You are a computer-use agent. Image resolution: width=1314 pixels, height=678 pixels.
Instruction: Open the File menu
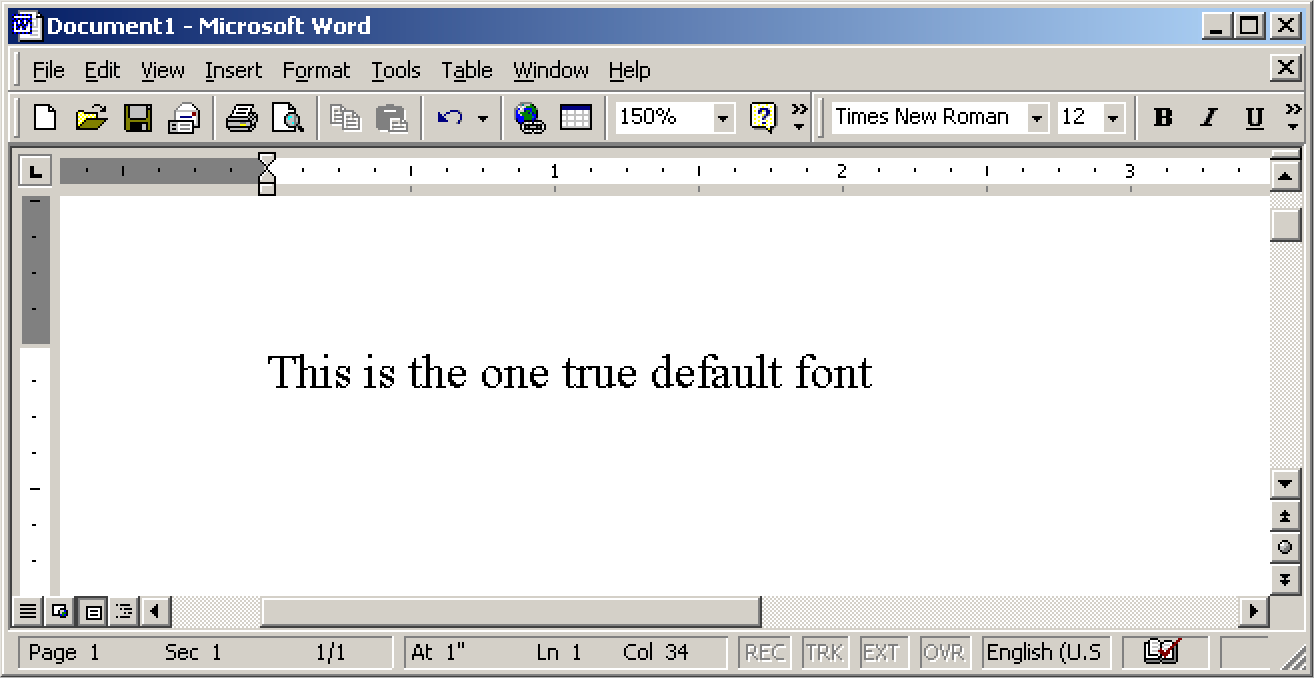48,71
